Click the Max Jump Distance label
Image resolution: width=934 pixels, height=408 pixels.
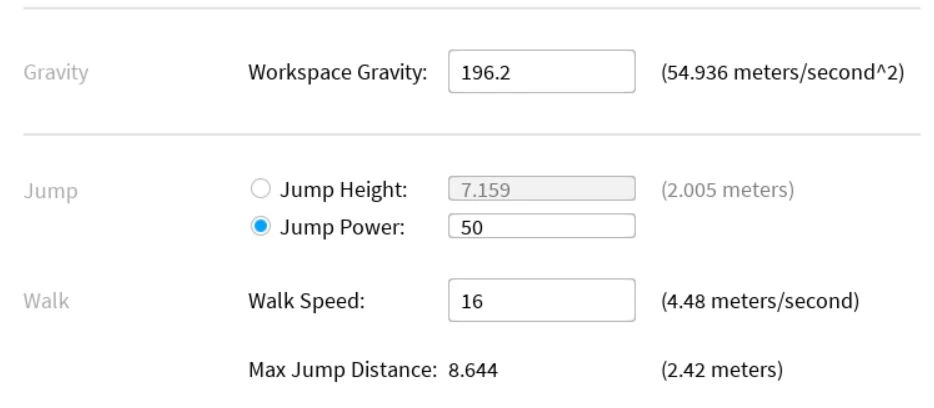[x=342, y=370]
